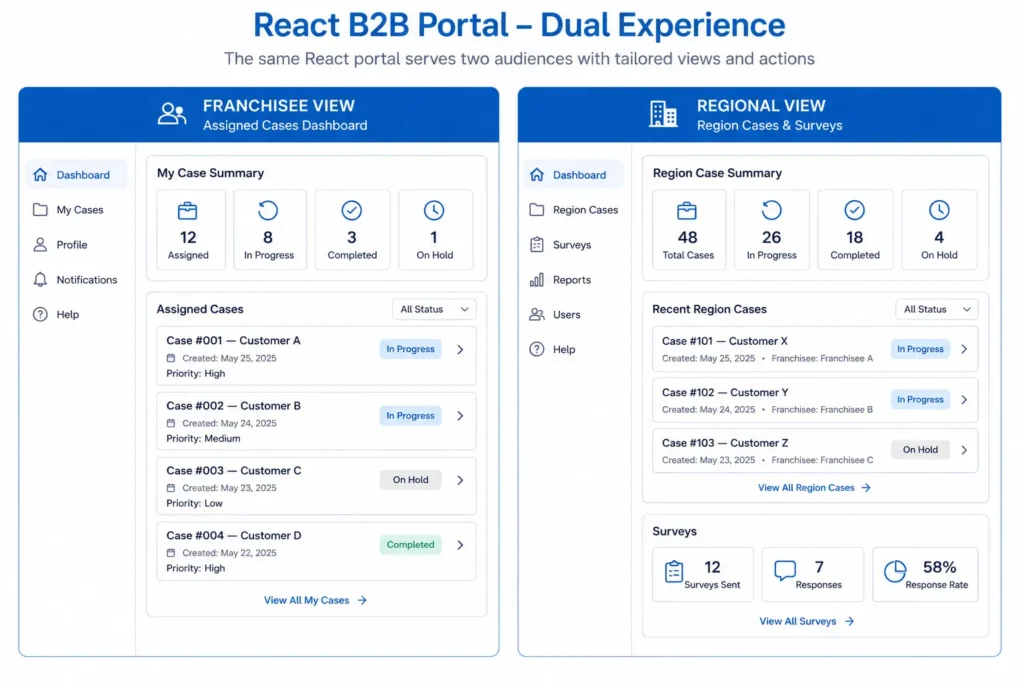Click the calendar icon on Case #003
Image resolution: width=1024 pixels, height=683 pixels.
coord(171,488)
